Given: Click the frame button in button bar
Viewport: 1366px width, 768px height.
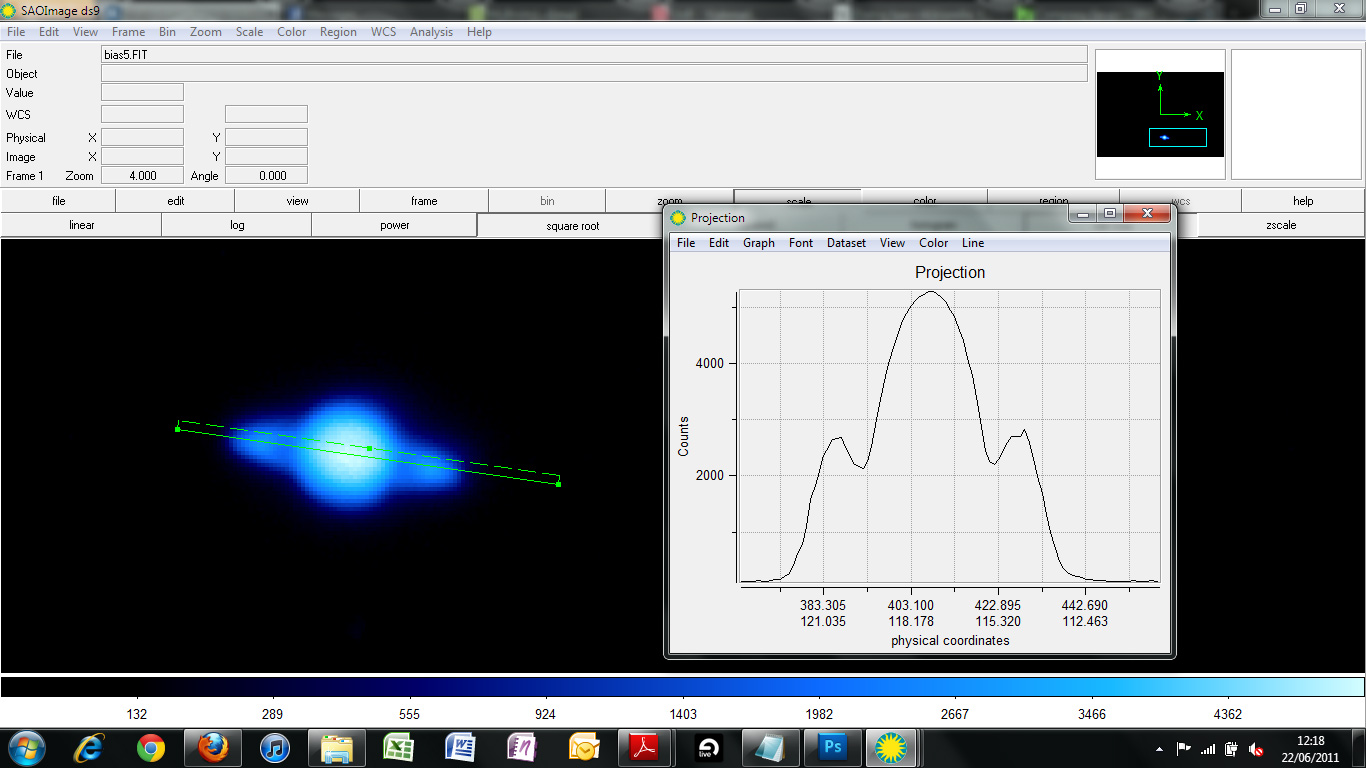Looking at the screenshot, I should pyautogui.click(x=424, y=201).
